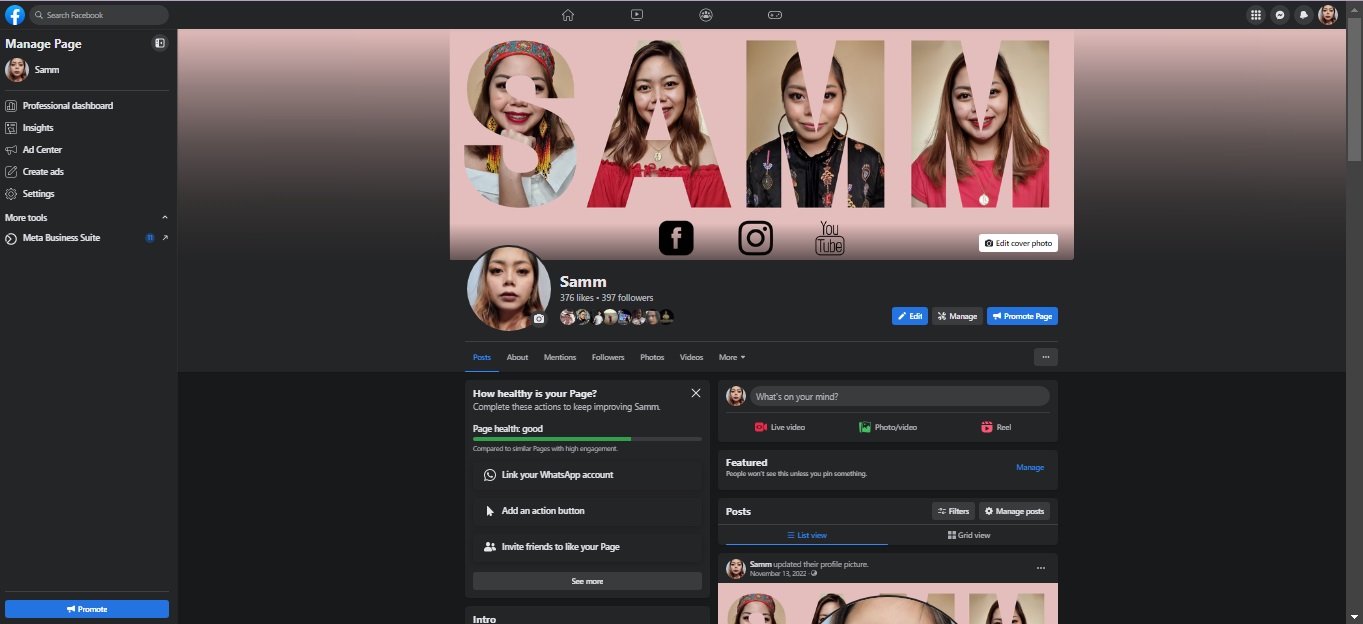Open Meta Business Suite external link
Viewport: 1363px width, 624px height.
click(165, 238)
